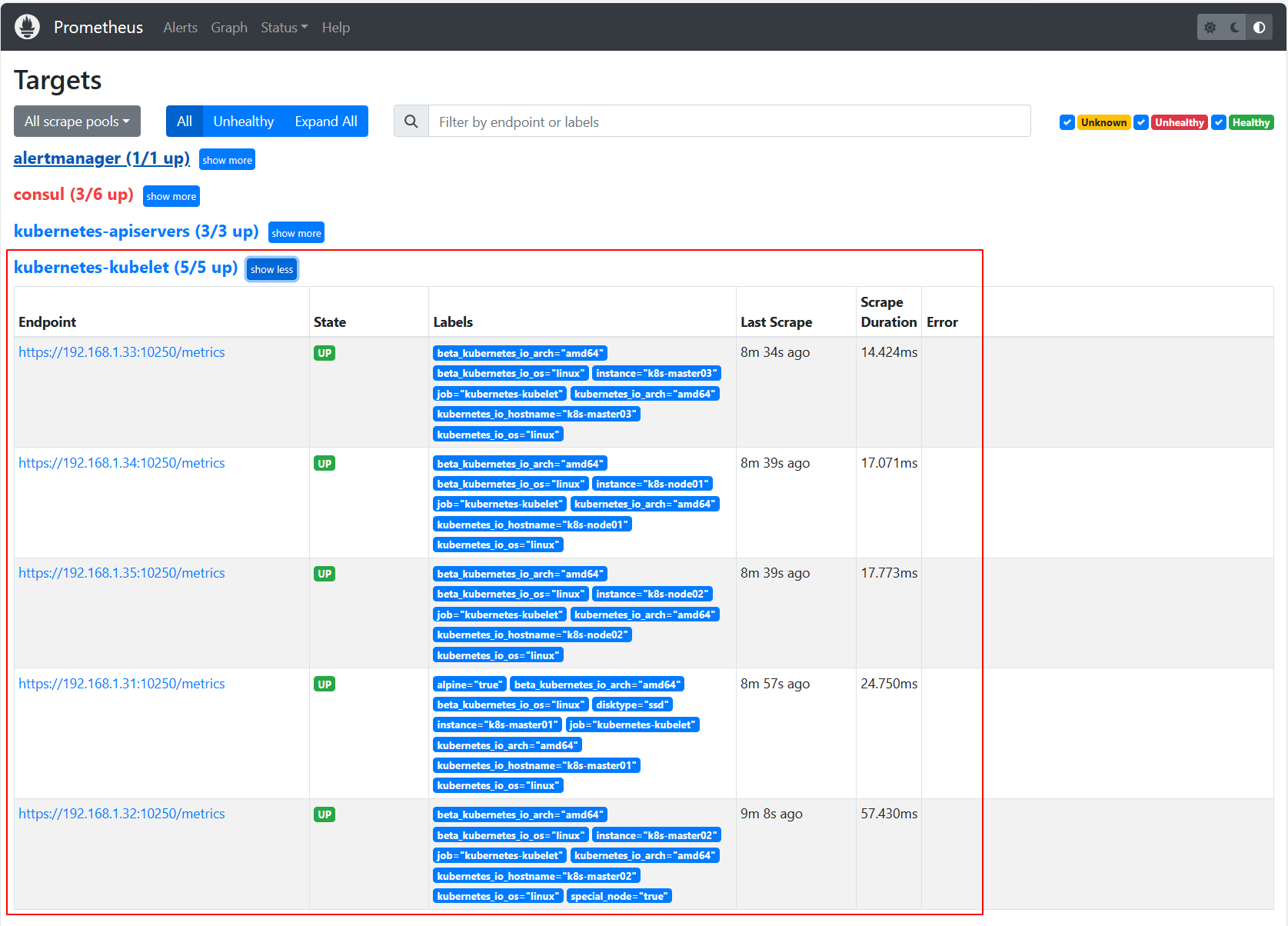
Task: Switch to the dark theme moon icon
Action: [x=1235, y=28]
